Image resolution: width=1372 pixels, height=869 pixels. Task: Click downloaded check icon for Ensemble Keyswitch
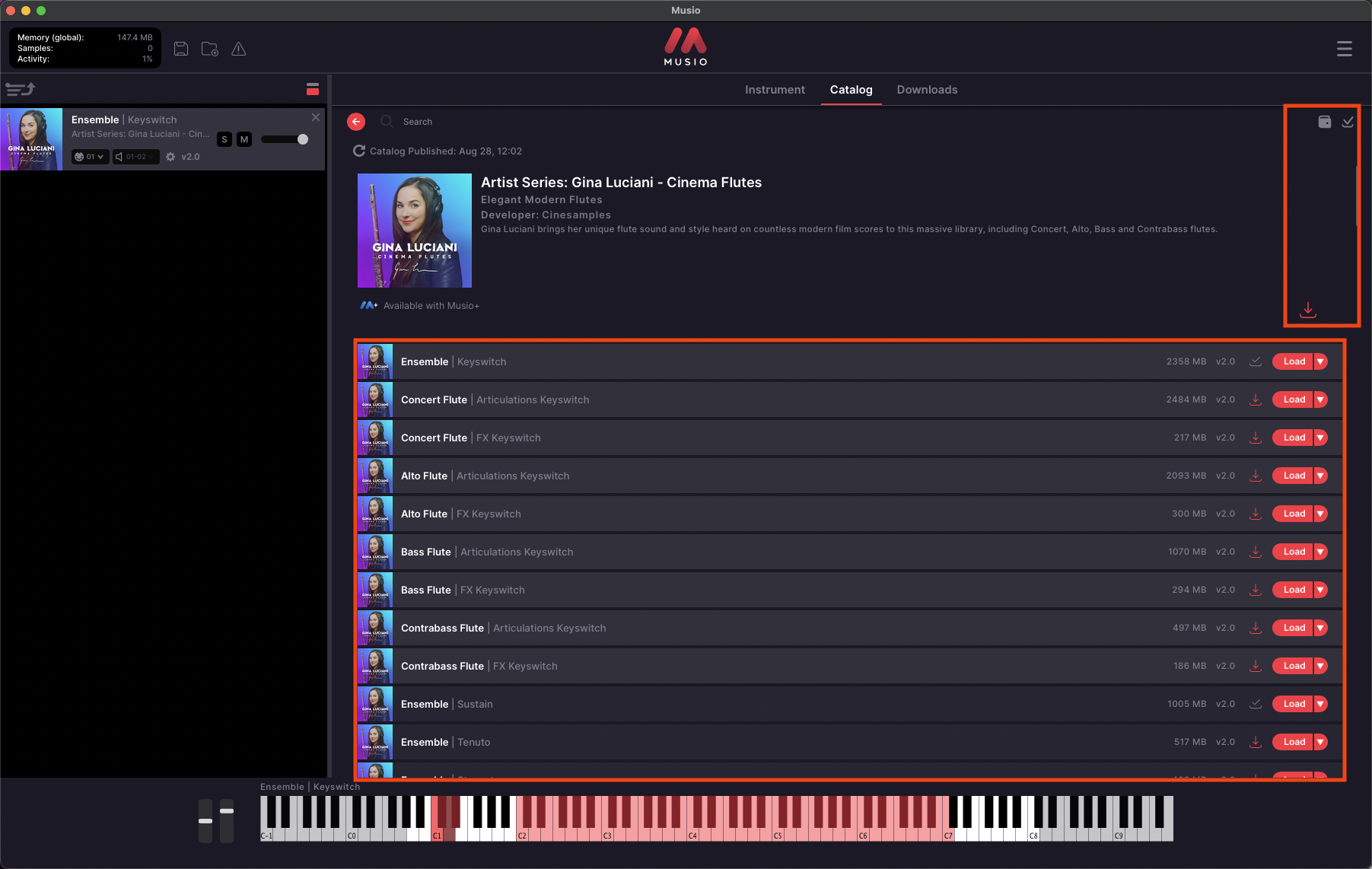(1256, 361)
